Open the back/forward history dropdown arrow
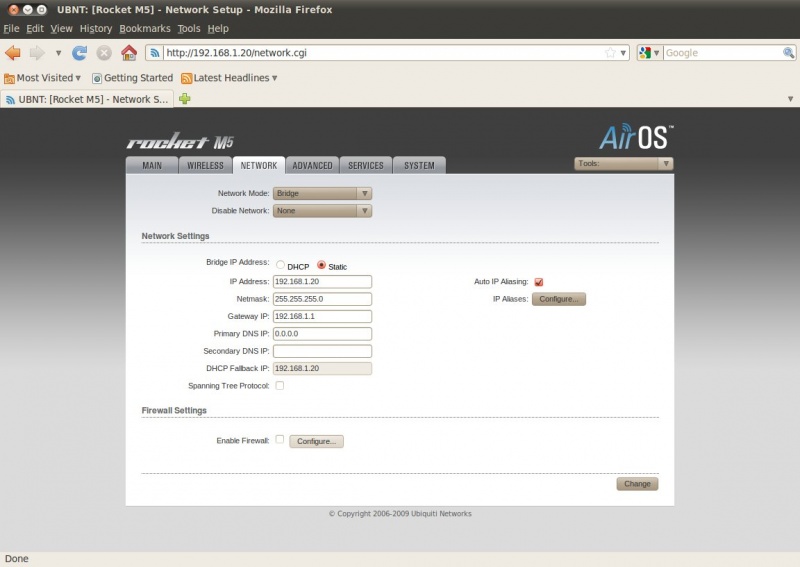 (x=58, y=53)
